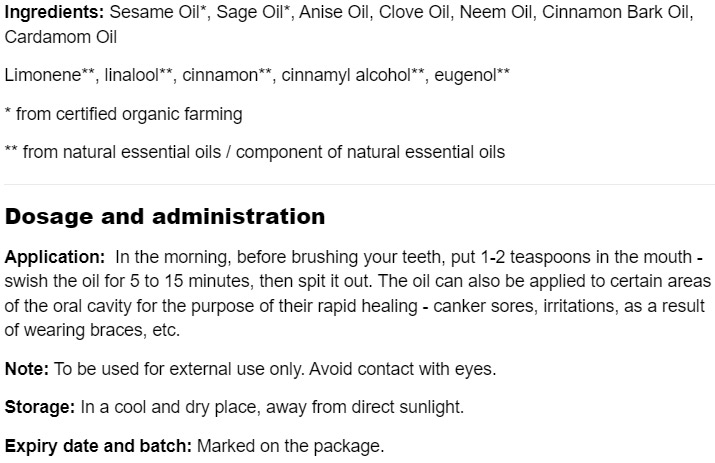Click the word "Limonene**"

(46, 75)
